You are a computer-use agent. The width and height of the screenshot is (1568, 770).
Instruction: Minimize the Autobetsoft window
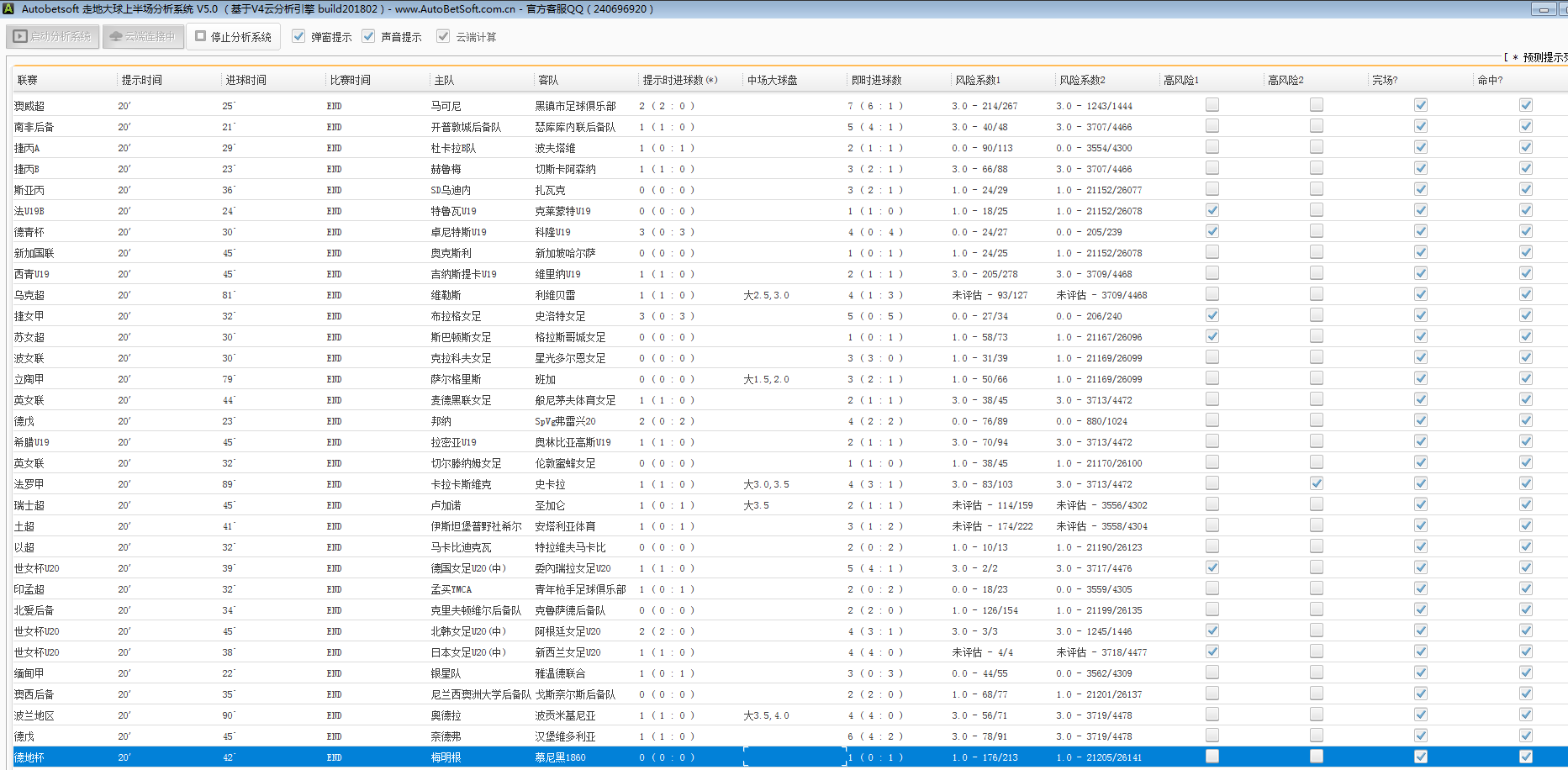pyautogui.click(x=1543, y=9)
